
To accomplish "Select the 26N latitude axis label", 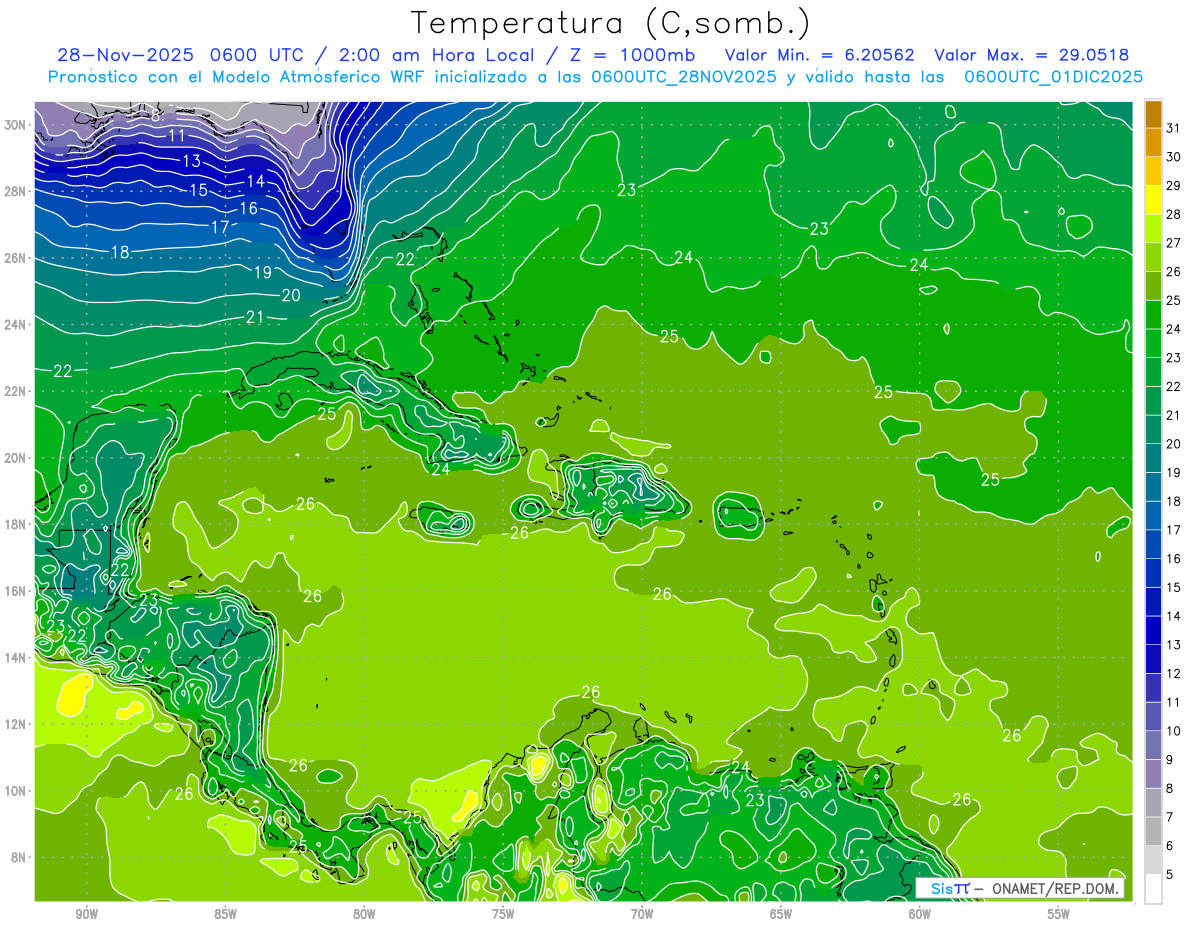I will coord(15,258).
